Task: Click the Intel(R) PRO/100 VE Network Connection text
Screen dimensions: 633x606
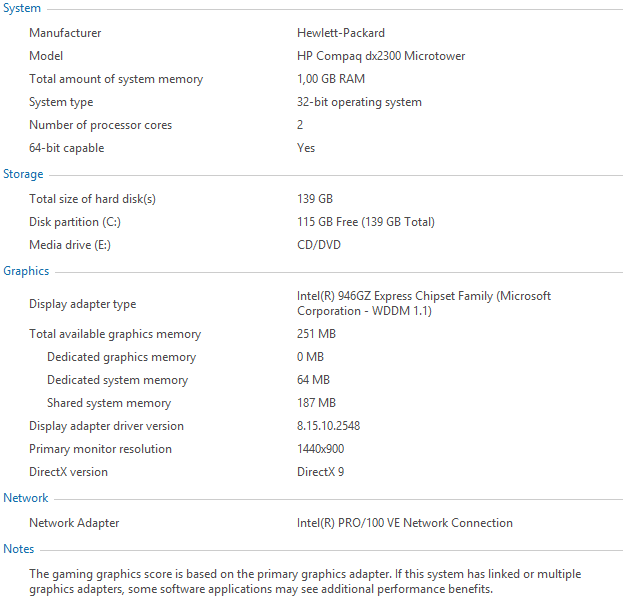Action: [x=405, y=523]
